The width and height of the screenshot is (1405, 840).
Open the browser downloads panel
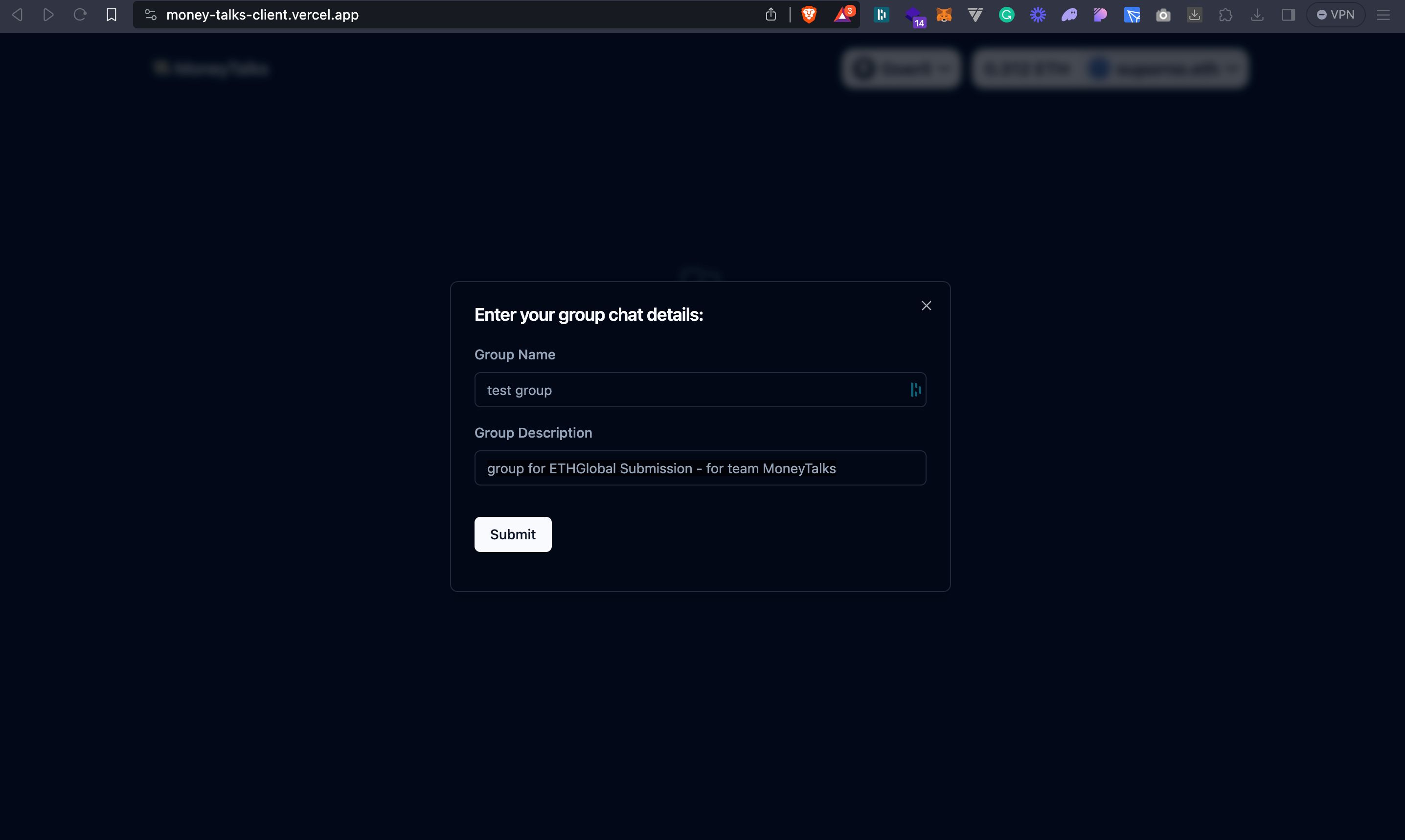click(1257, 15)
